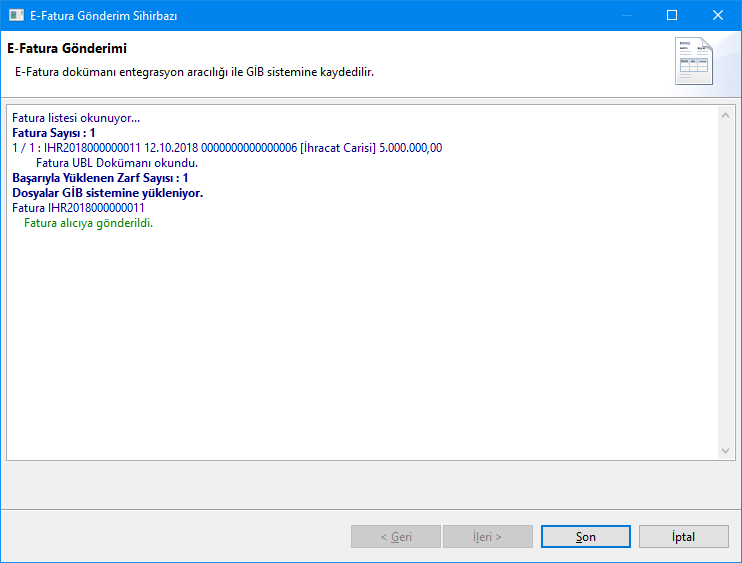Click the green 'Fatura alıcıya gönderildi.' message
Viewport: 742px width, 563px height.
(x=95, y=223)
